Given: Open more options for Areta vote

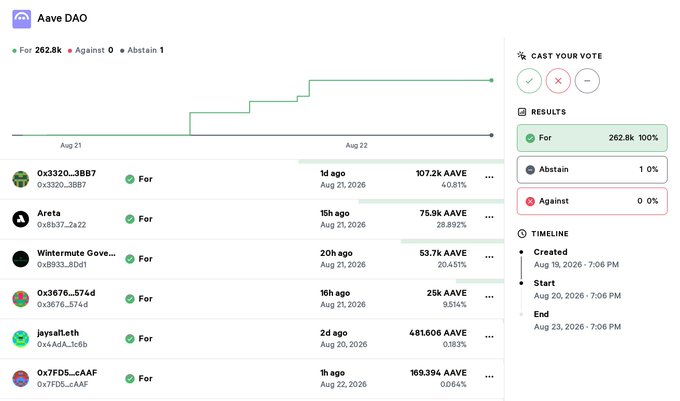Looking at the screenshot, I should point(489,217).
